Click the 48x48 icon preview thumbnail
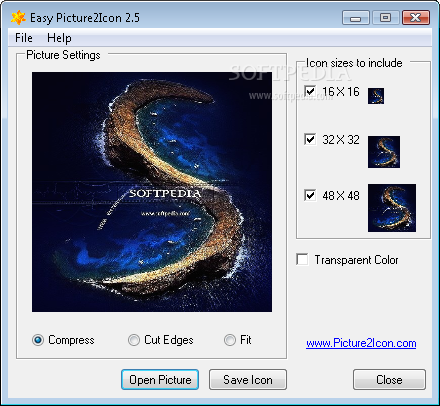The width and height of the screenshot is (440, 406). point(392,208)
